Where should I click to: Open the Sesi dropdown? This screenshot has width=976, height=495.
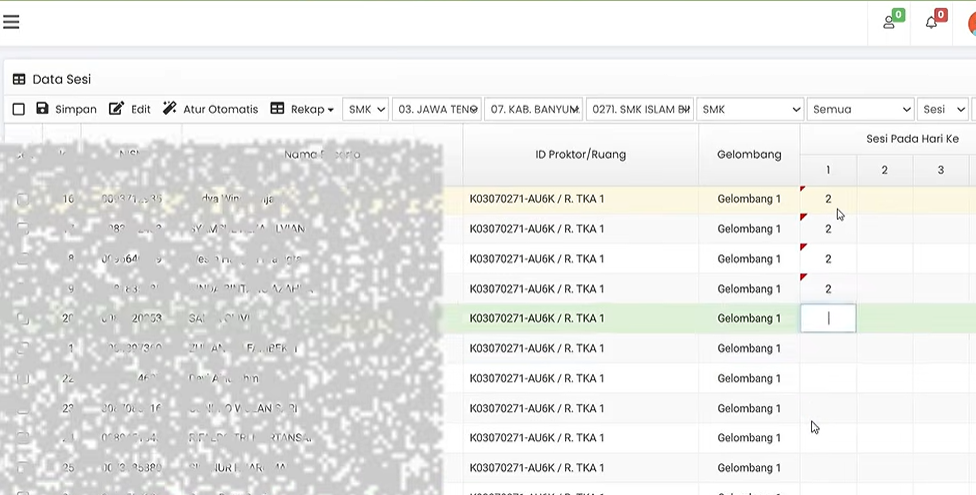(x=942, y=109)
